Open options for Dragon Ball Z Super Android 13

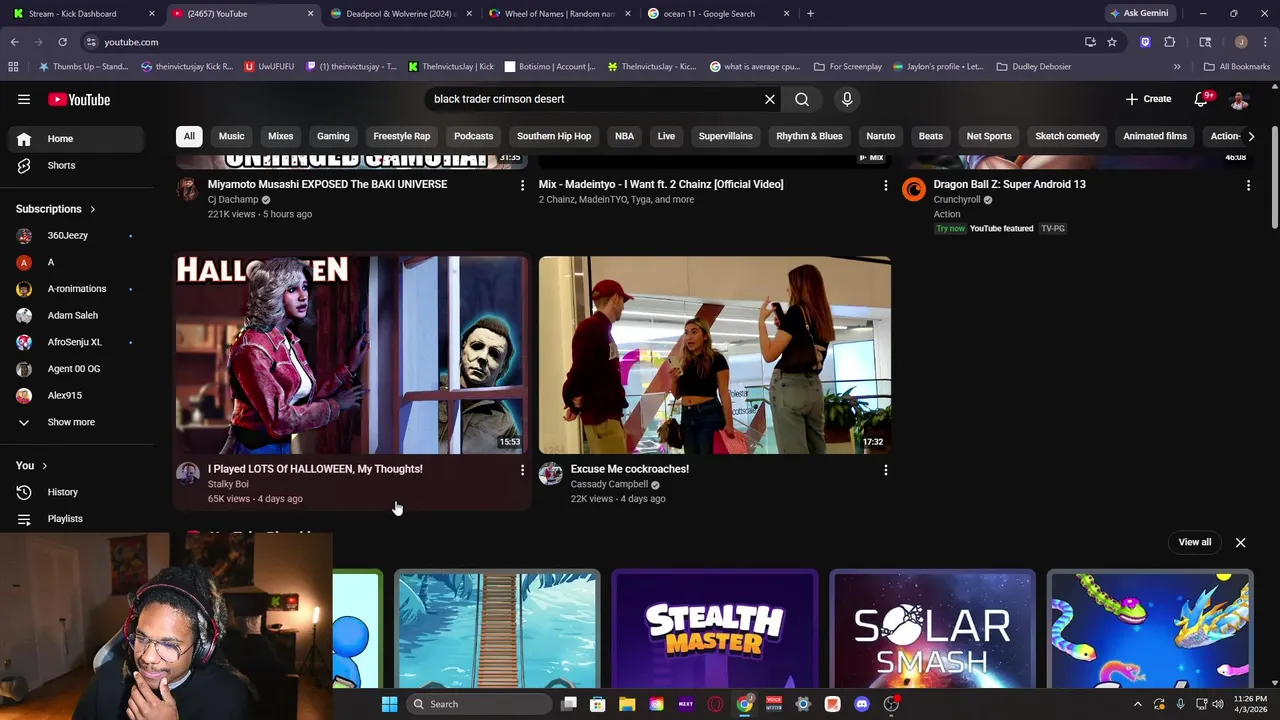(x=1248, y=185)
